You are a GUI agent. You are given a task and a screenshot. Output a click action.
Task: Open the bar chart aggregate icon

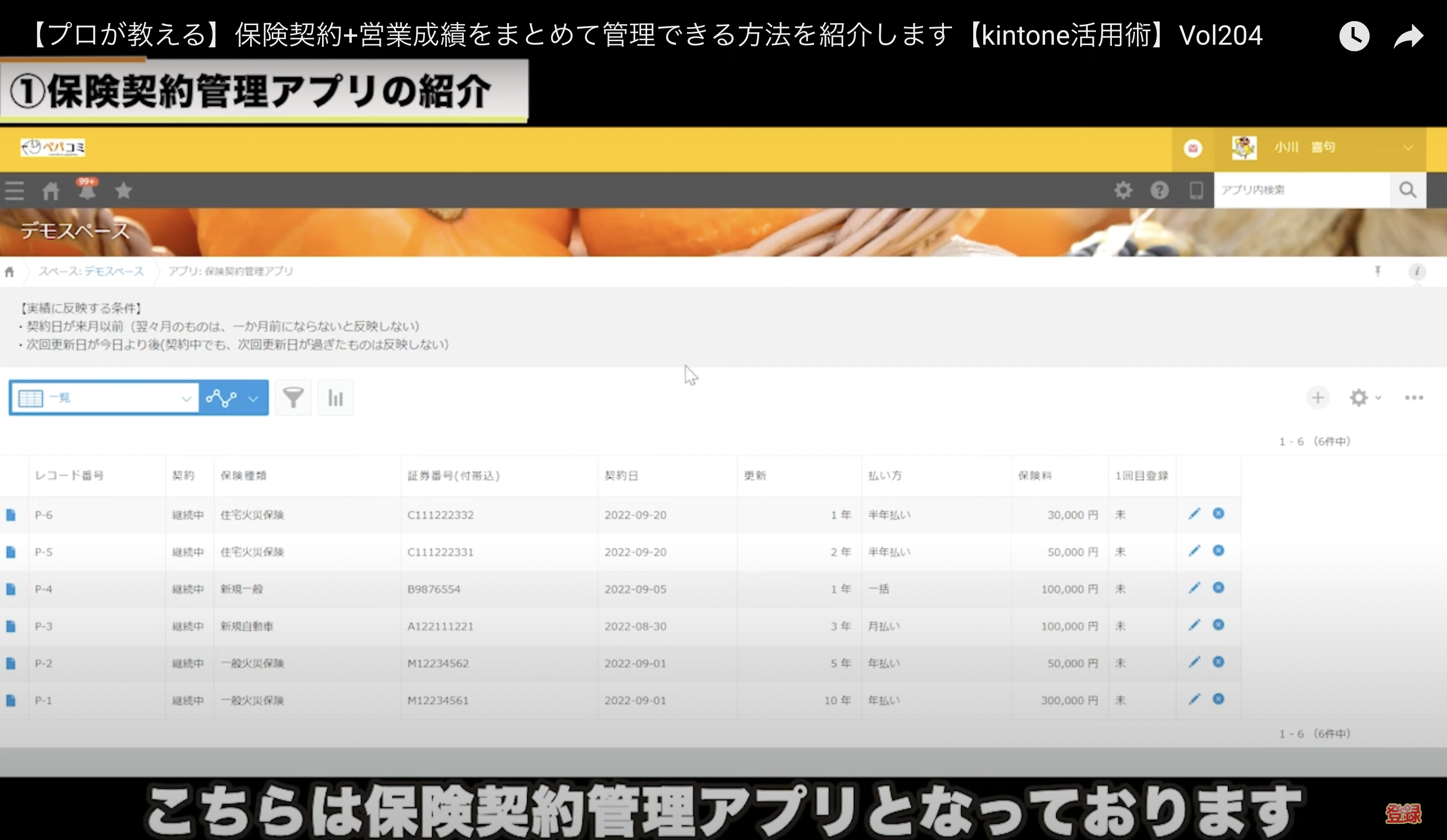click(335, 397)
